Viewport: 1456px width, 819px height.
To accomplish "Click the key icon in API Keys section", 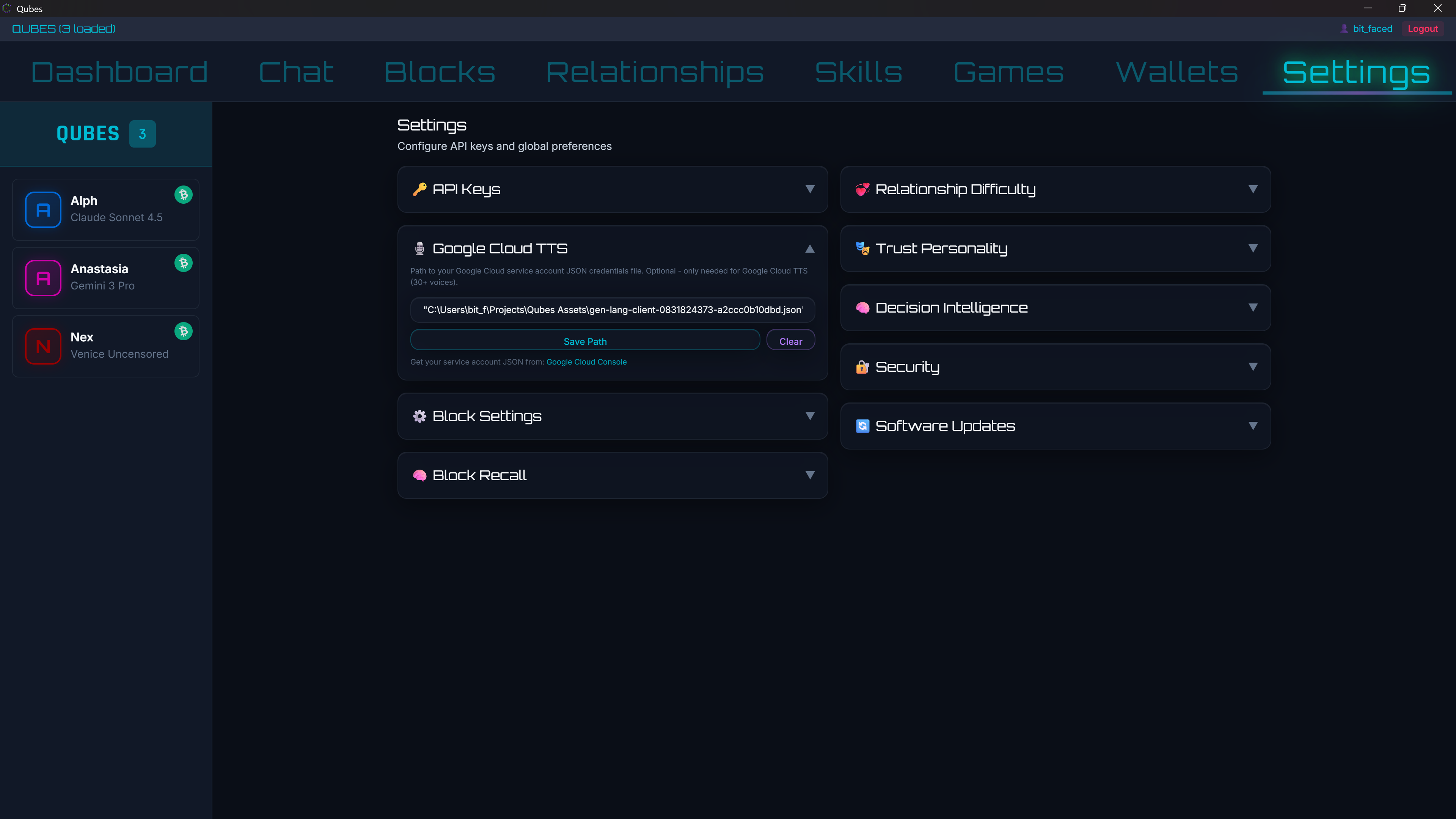I will point(420,189).
